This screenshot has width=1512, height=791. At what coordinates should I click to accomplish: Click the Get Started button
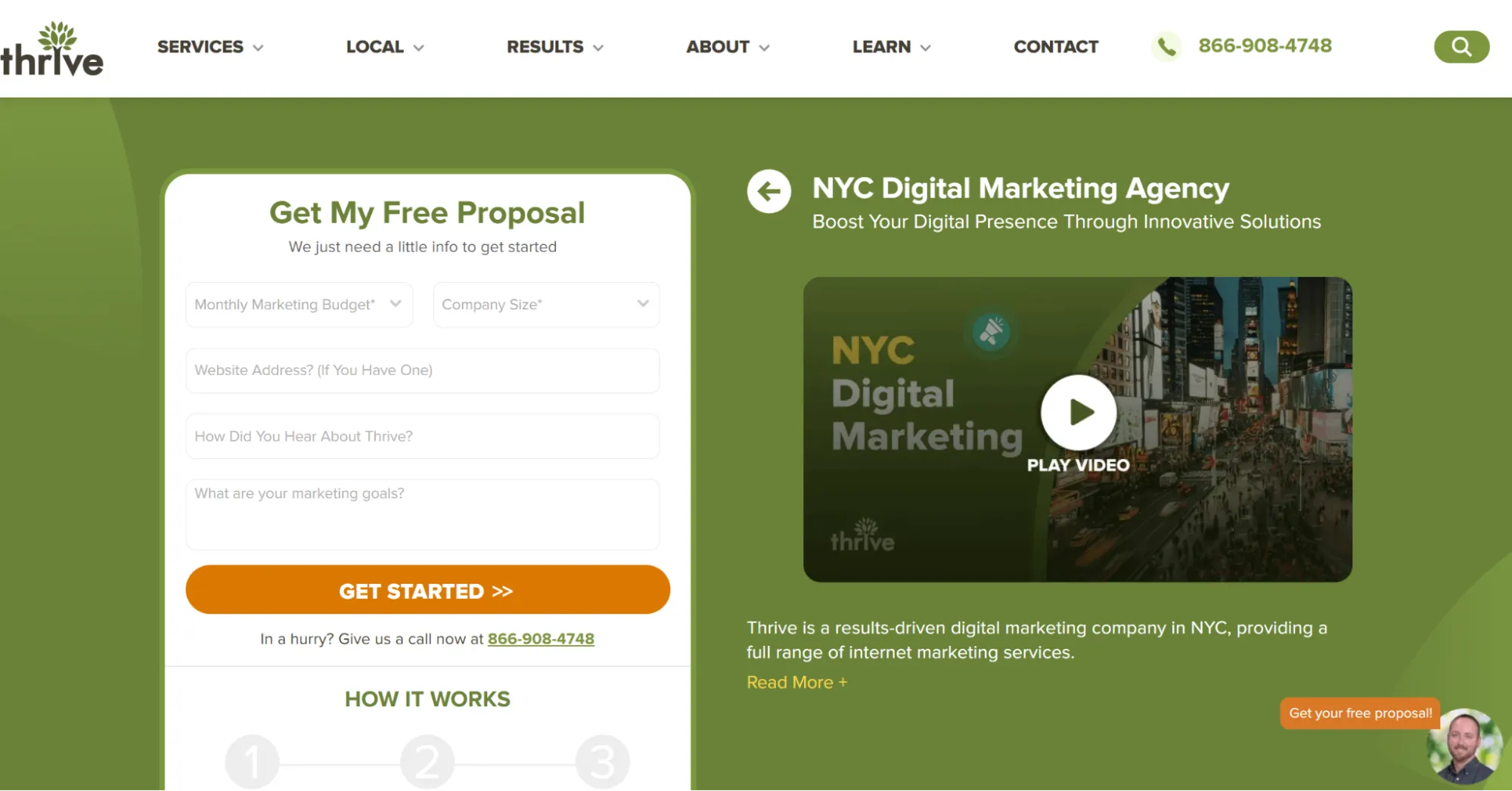coord(428,590)
